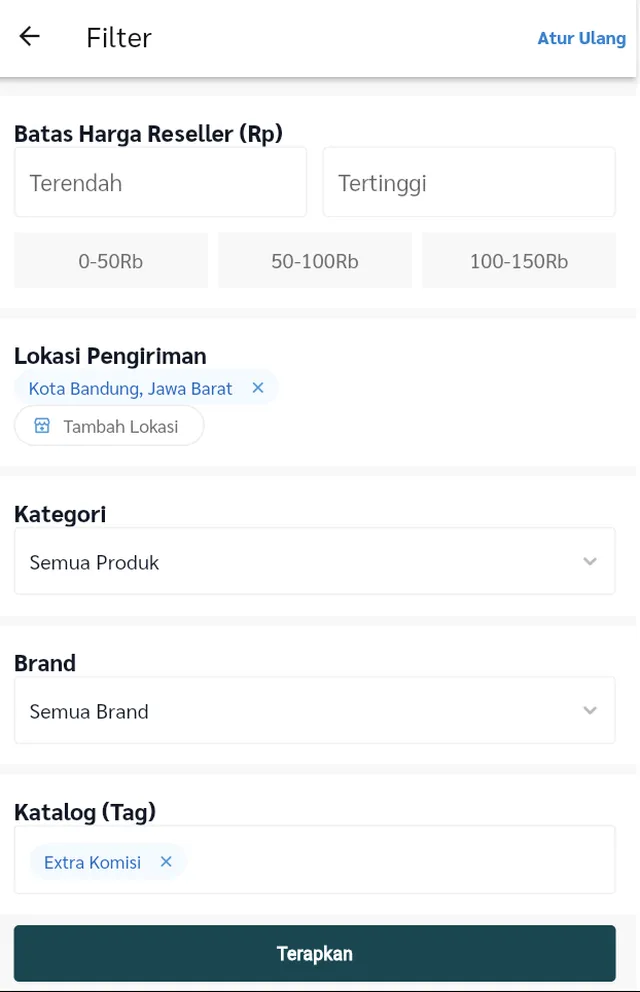The image size is (640, 992).
Task: Focus the Terendah price field
Action: [x=160, y=183]
